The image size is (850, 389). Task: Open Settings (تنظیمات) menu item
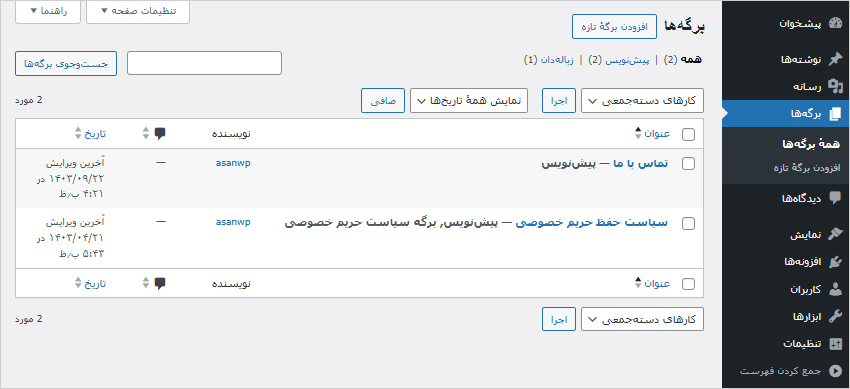point(803,344)
